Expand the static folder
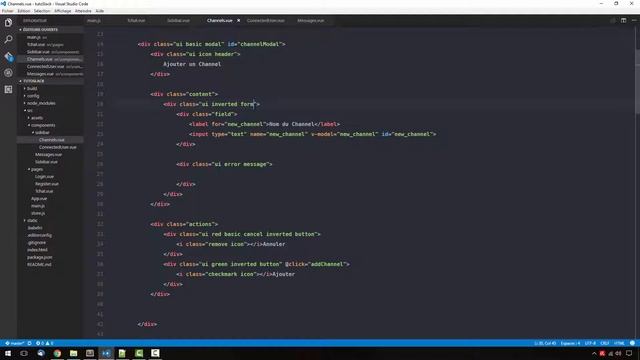This screenshot has height=360, width=640. click(x=32, y=221)
